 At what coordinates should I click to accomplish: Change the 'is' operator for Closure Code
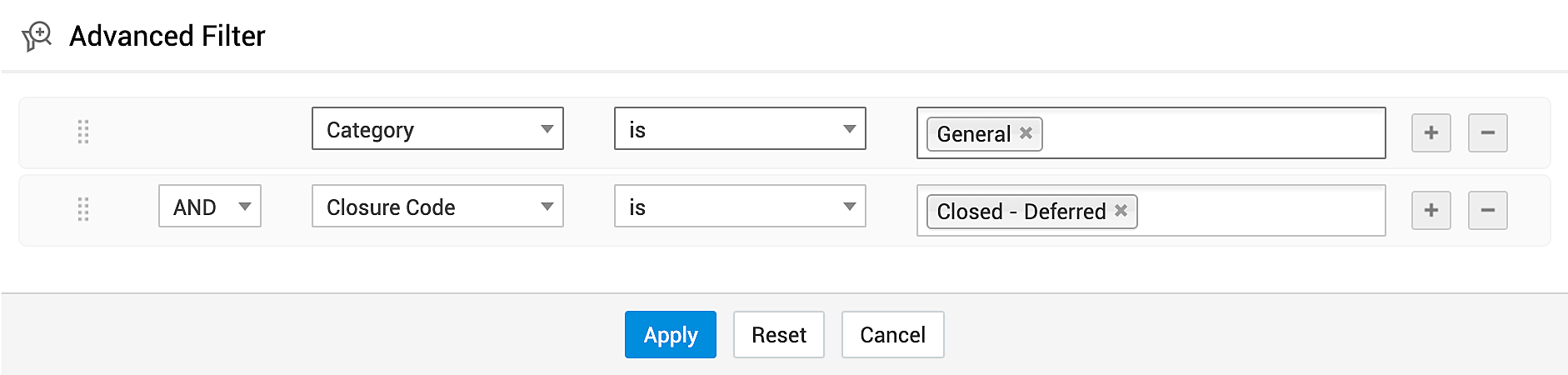tap(740, 207)
